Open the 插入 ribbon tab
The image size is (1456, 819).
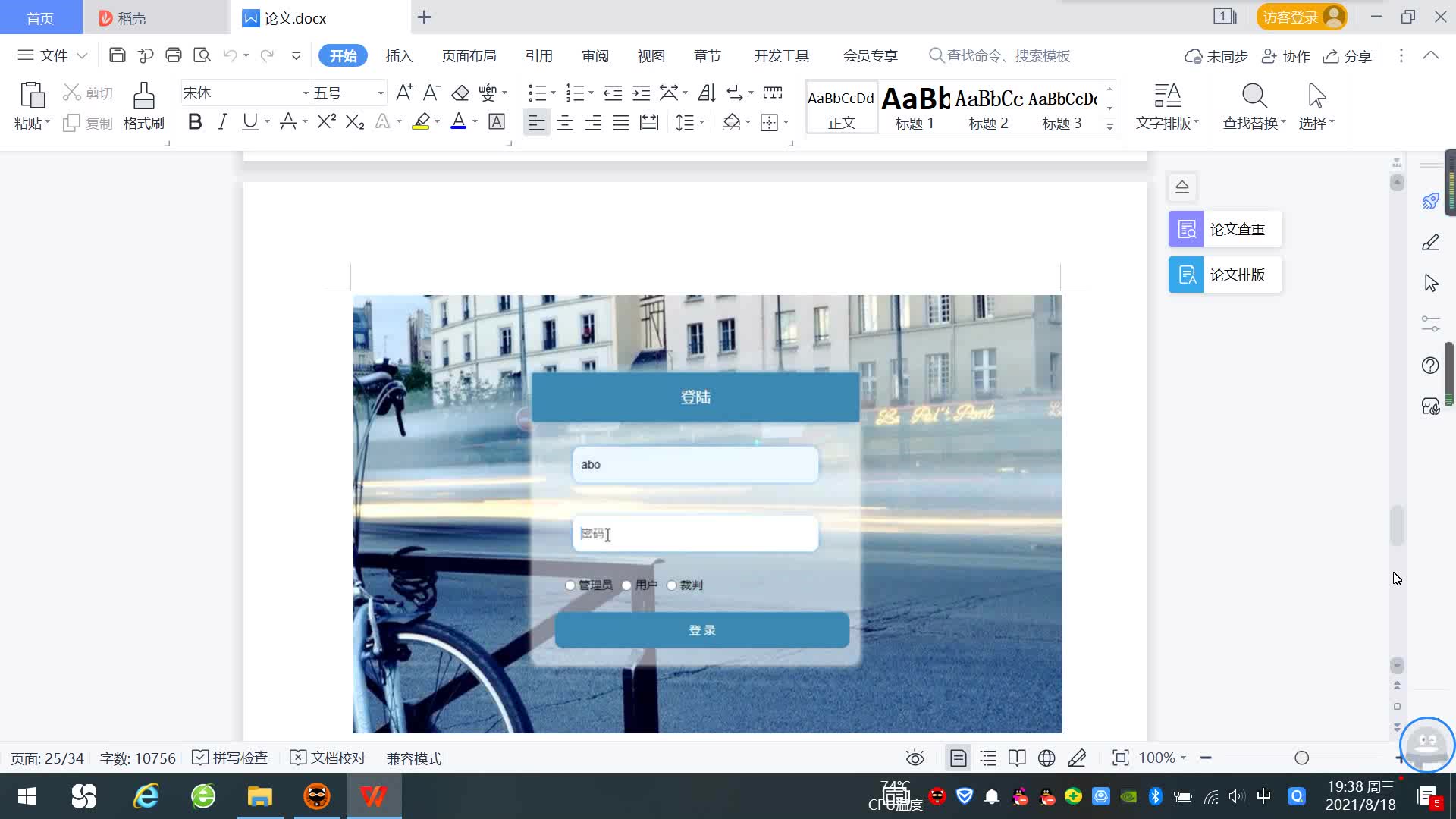point(399,55)
